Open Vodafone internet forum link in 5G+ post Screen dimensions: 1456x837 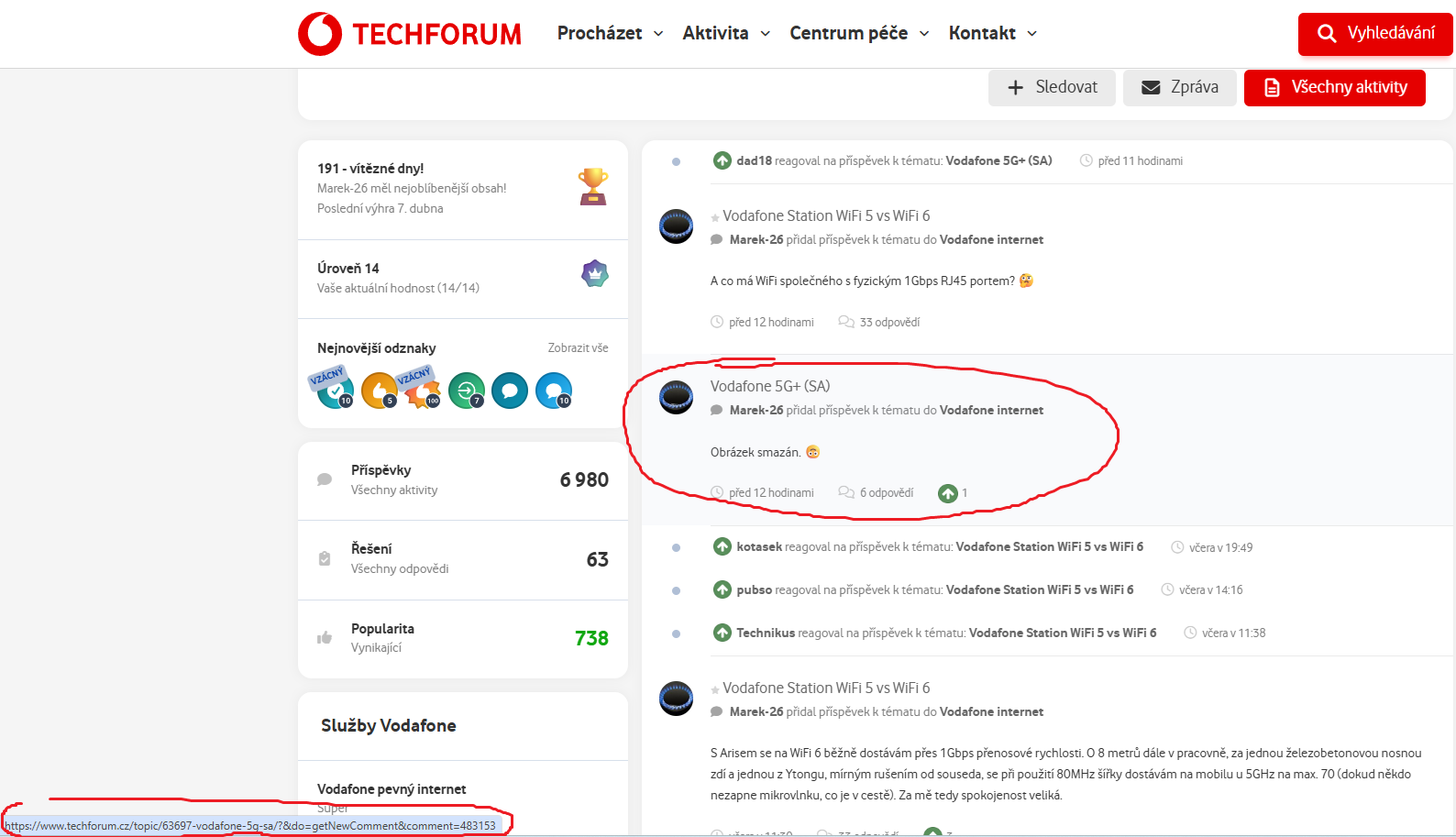[x=991, y=410]
